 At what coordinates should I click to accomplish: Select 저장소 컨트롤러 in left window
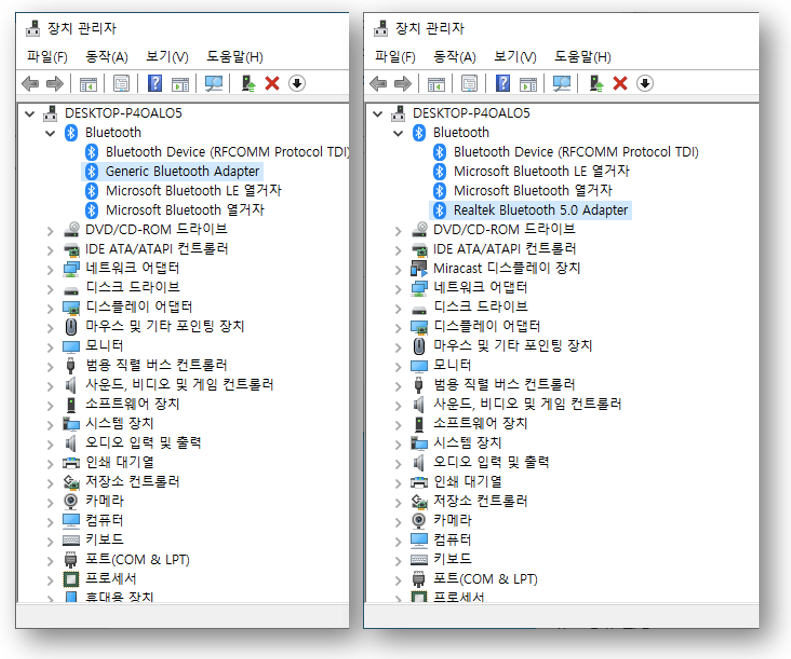133,481
